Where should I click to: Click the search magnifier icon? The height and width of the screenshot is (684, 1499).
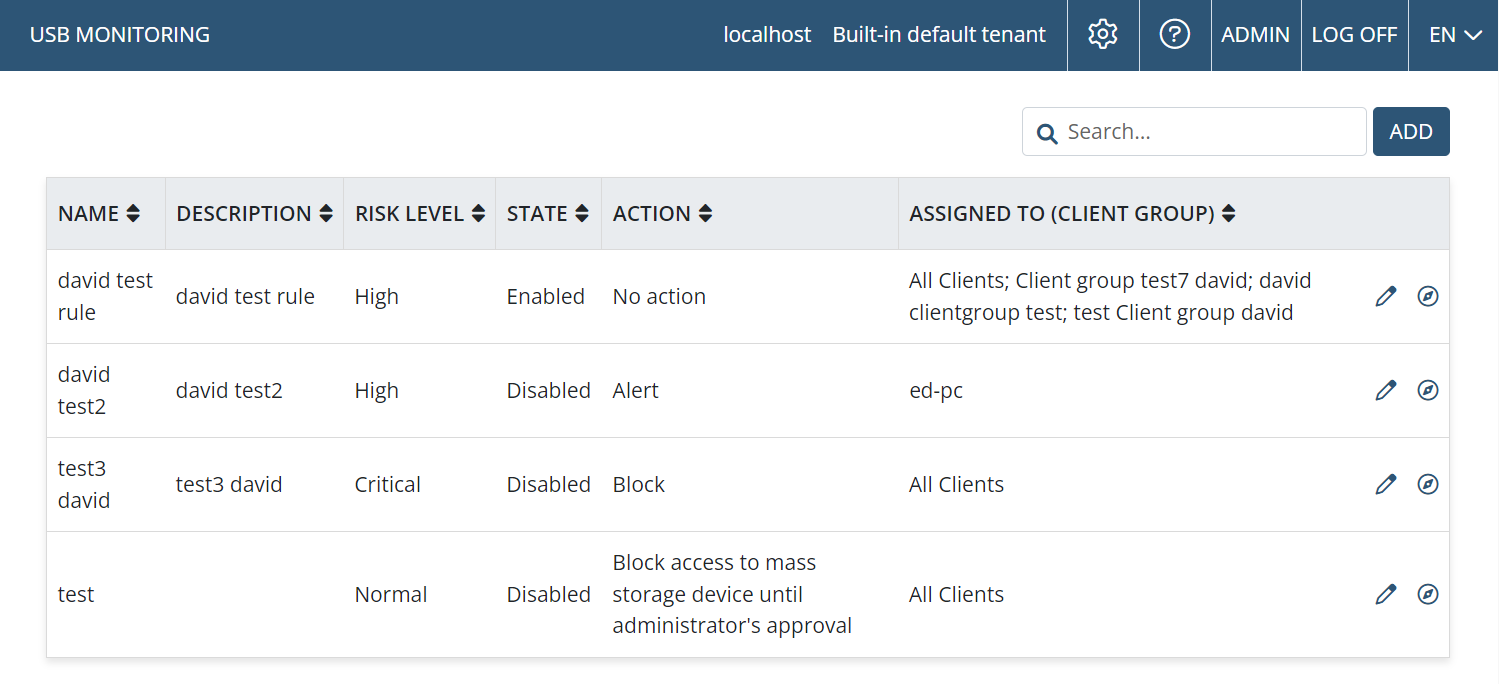(x=1047, y=133)
